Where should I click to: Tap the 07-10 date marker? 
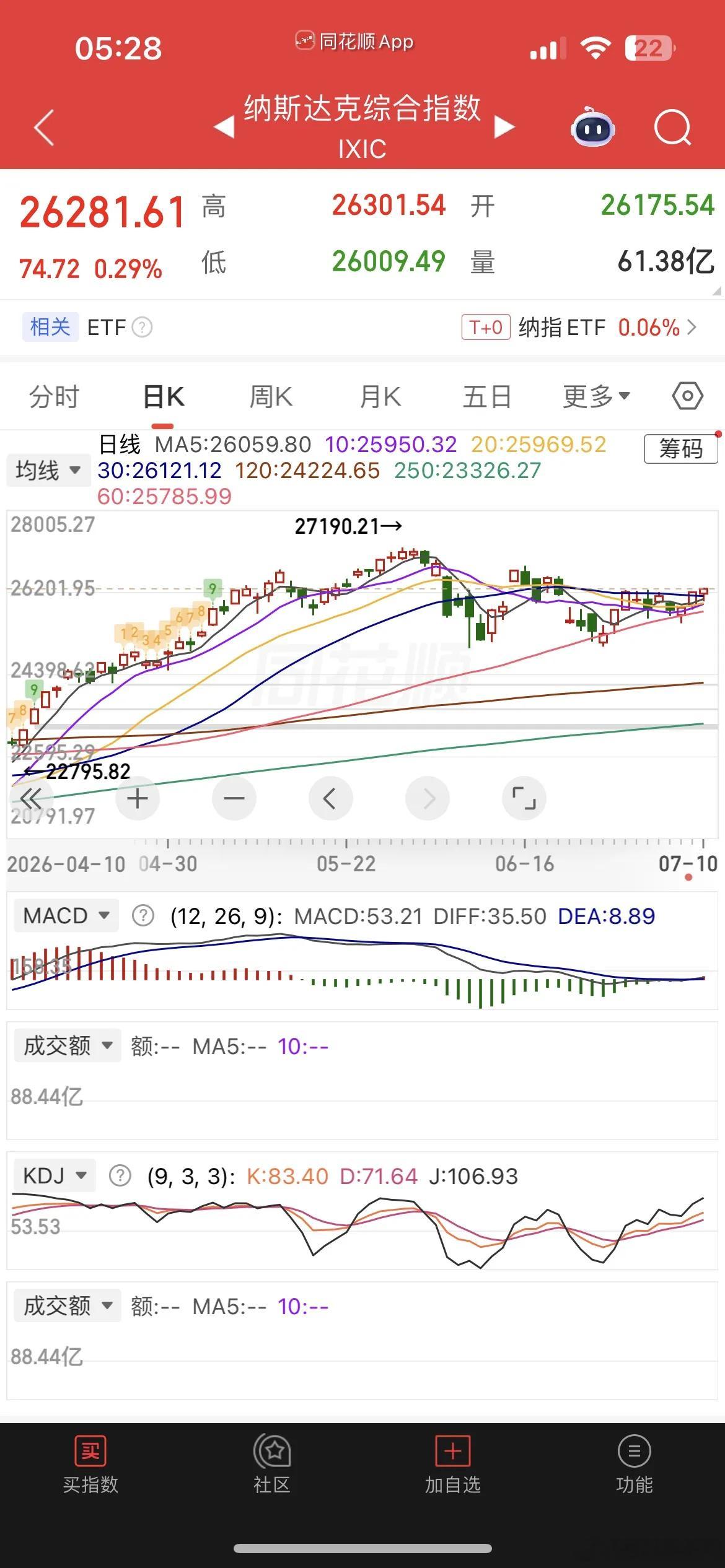(x=688, y=863)
